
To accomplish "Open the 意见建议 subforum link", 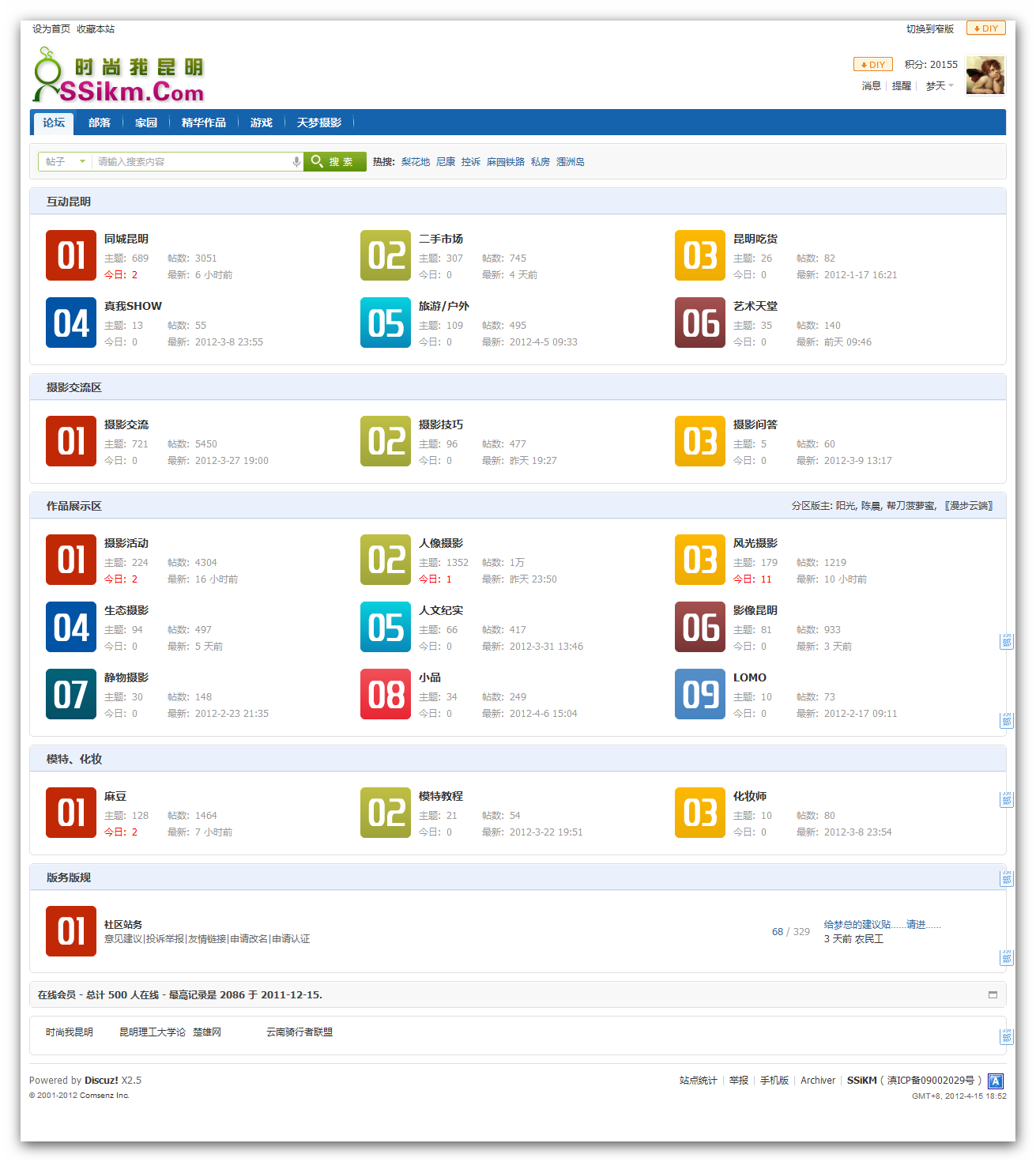I will pos(123,938).
